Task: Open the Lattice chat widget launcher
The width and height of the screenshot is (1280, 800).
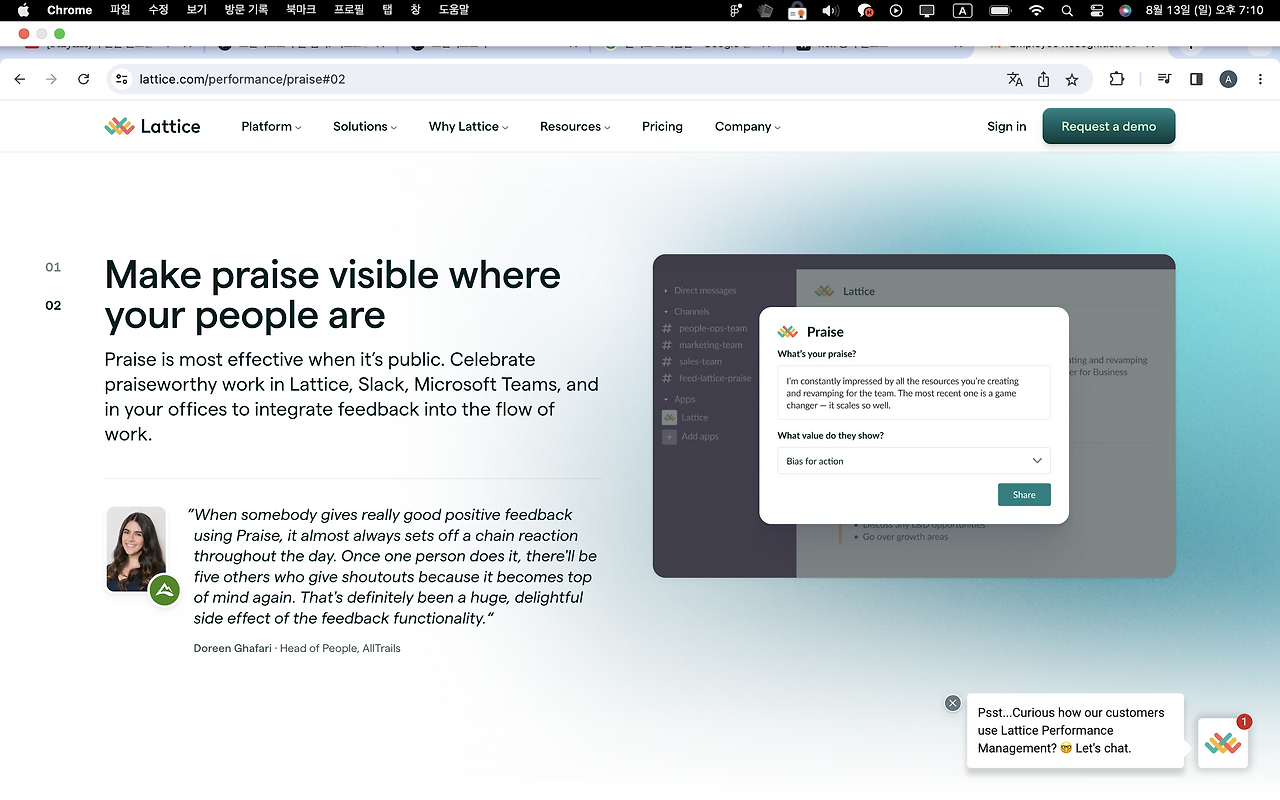Action: tap(1223, 743)
